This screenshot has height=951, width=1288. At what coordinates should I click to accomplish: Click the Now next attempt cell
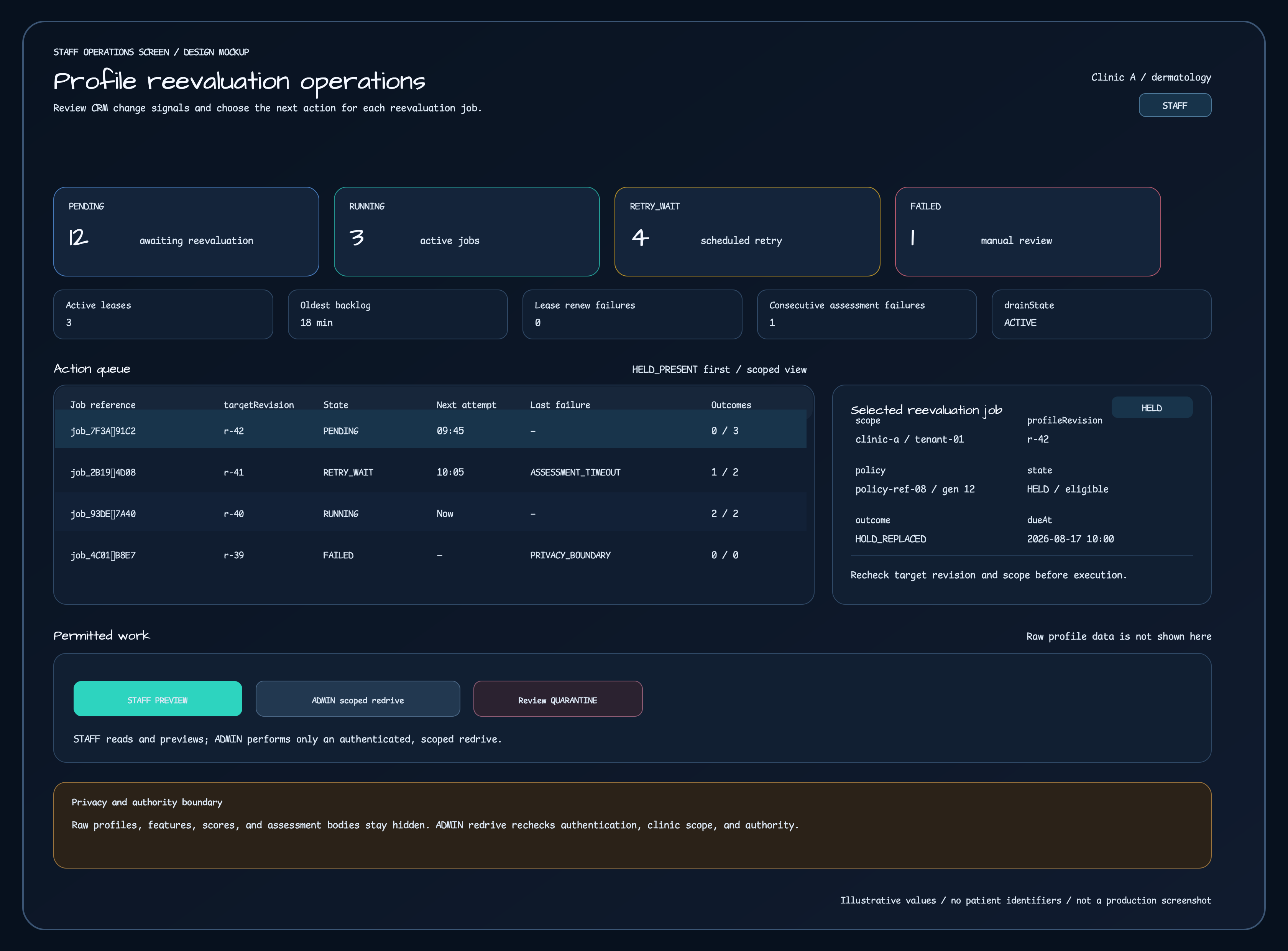[x=445, y=513]
